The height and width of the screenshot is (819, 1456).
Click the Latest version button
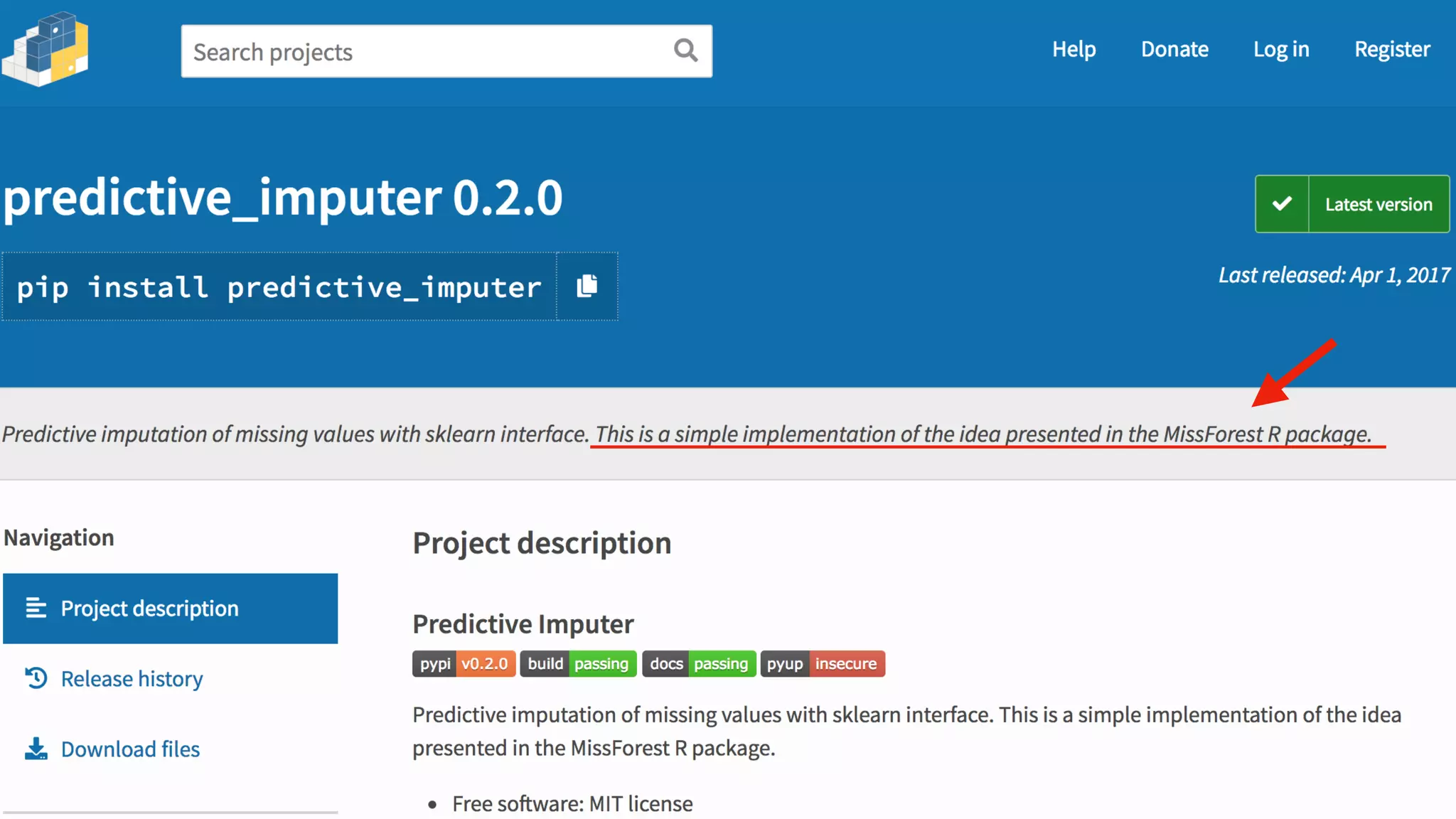click(x=1378, y=204)
